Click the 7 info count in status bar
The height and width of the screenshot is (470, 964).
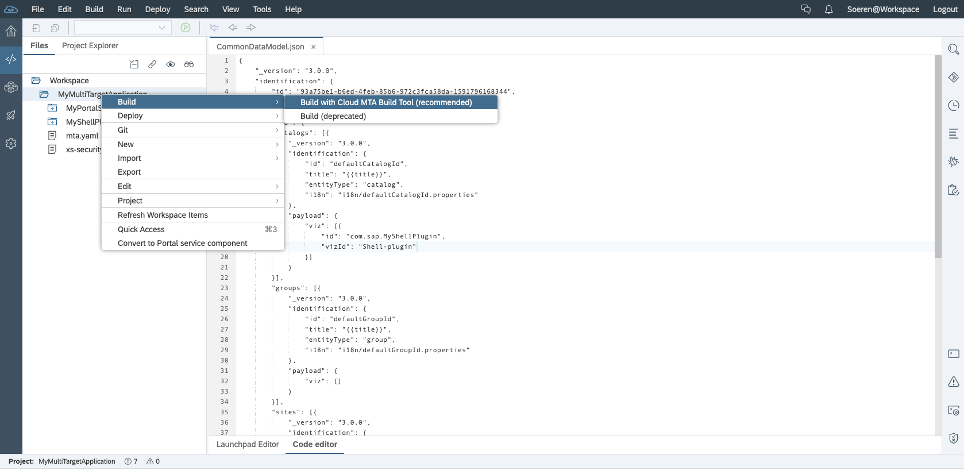[x=131, y=461]
